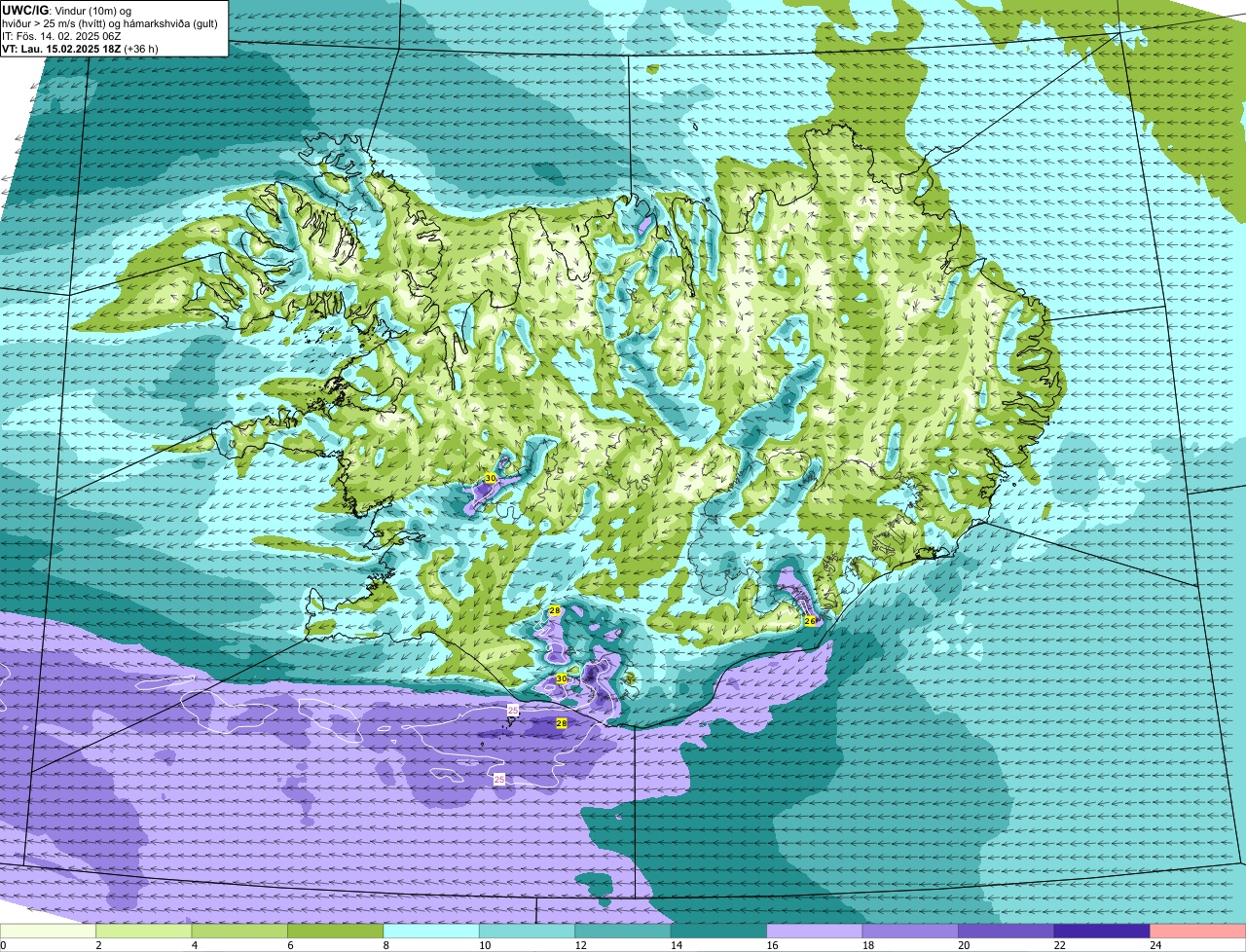Choose the light teal 10–12 m/s legend swatch
This screenshot has height=952, width=1246.
tap(528, 932)
